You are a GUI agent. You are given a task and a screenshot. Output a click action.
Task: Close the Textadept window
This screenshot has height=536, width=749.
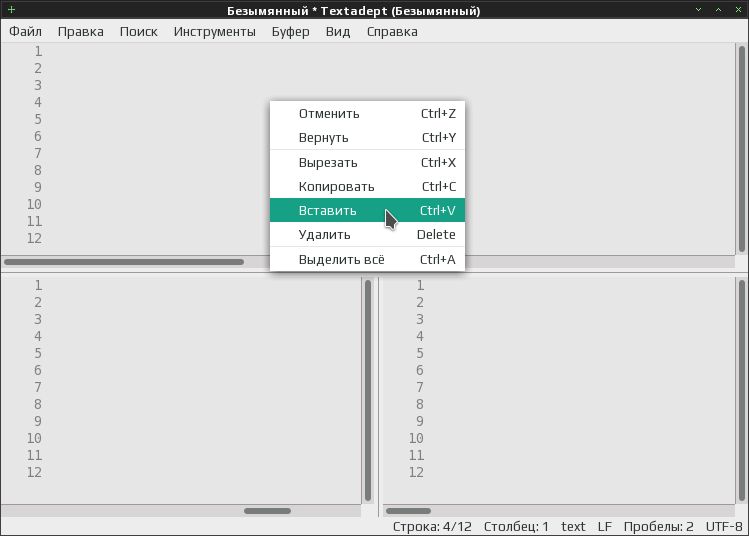pos(738,10)
